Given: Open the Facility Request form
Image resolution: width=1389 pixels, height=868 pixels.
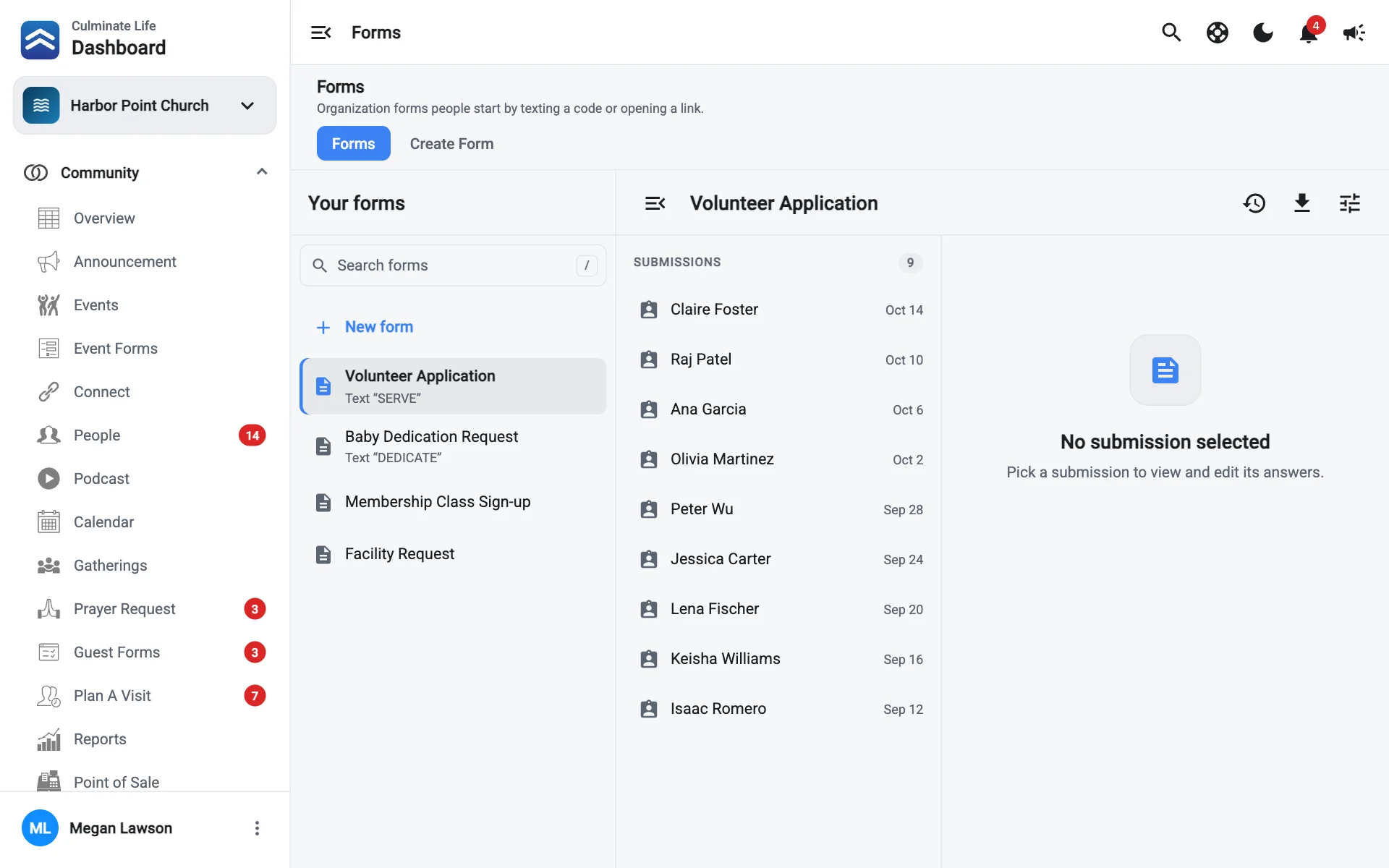Looking at the screenshot, I should (x=453, y=554).
